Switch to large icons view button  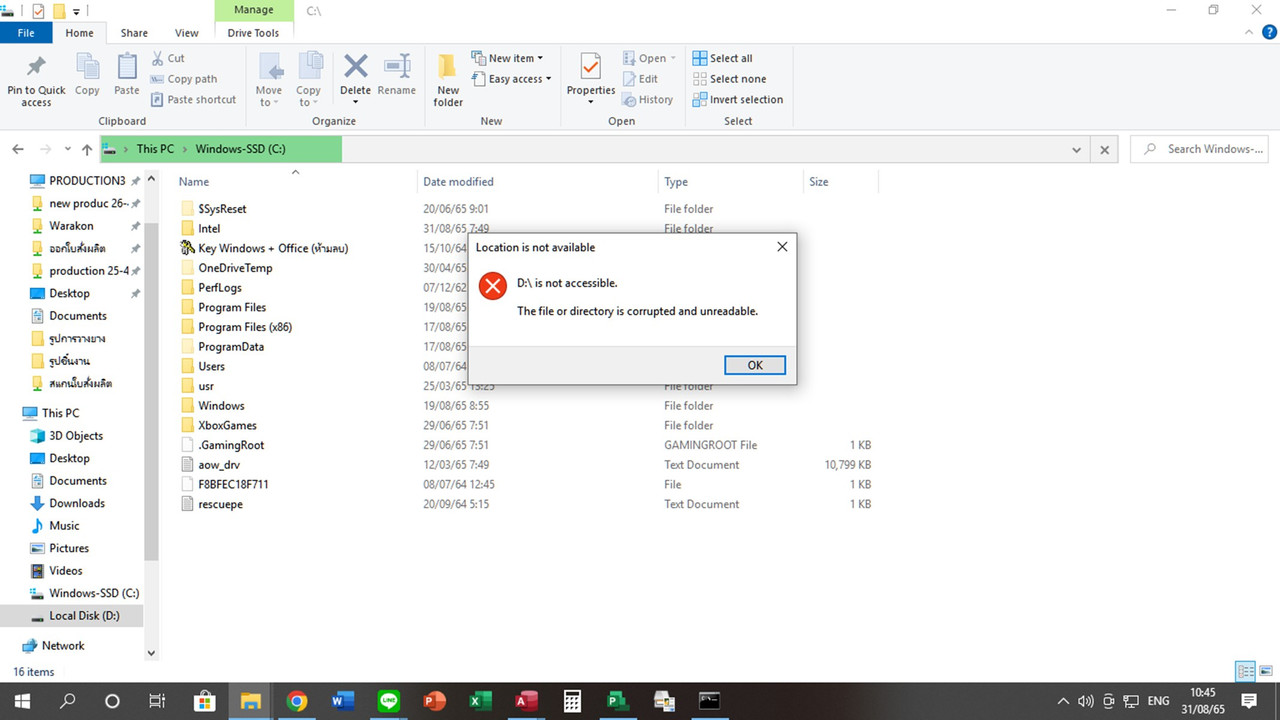(x=1266, y=671)
